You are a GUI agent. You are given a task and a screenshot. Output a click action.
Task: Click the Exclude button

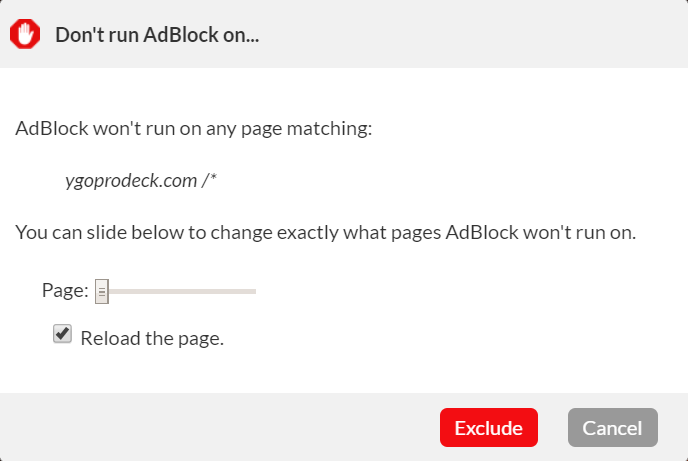pos(489,428)
